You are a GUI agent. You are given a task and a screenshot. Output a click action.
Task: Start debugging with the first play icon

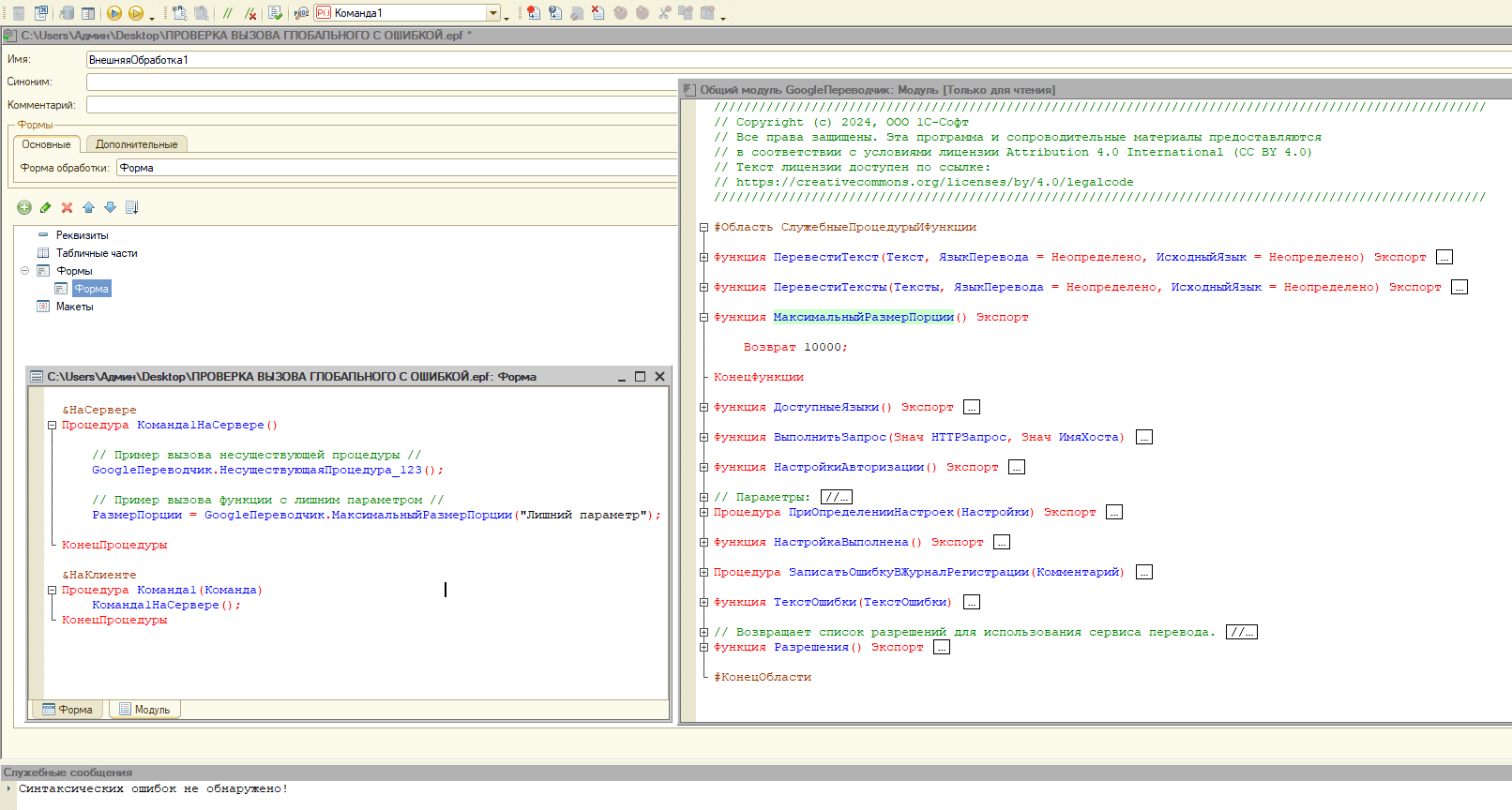(114, 13)
